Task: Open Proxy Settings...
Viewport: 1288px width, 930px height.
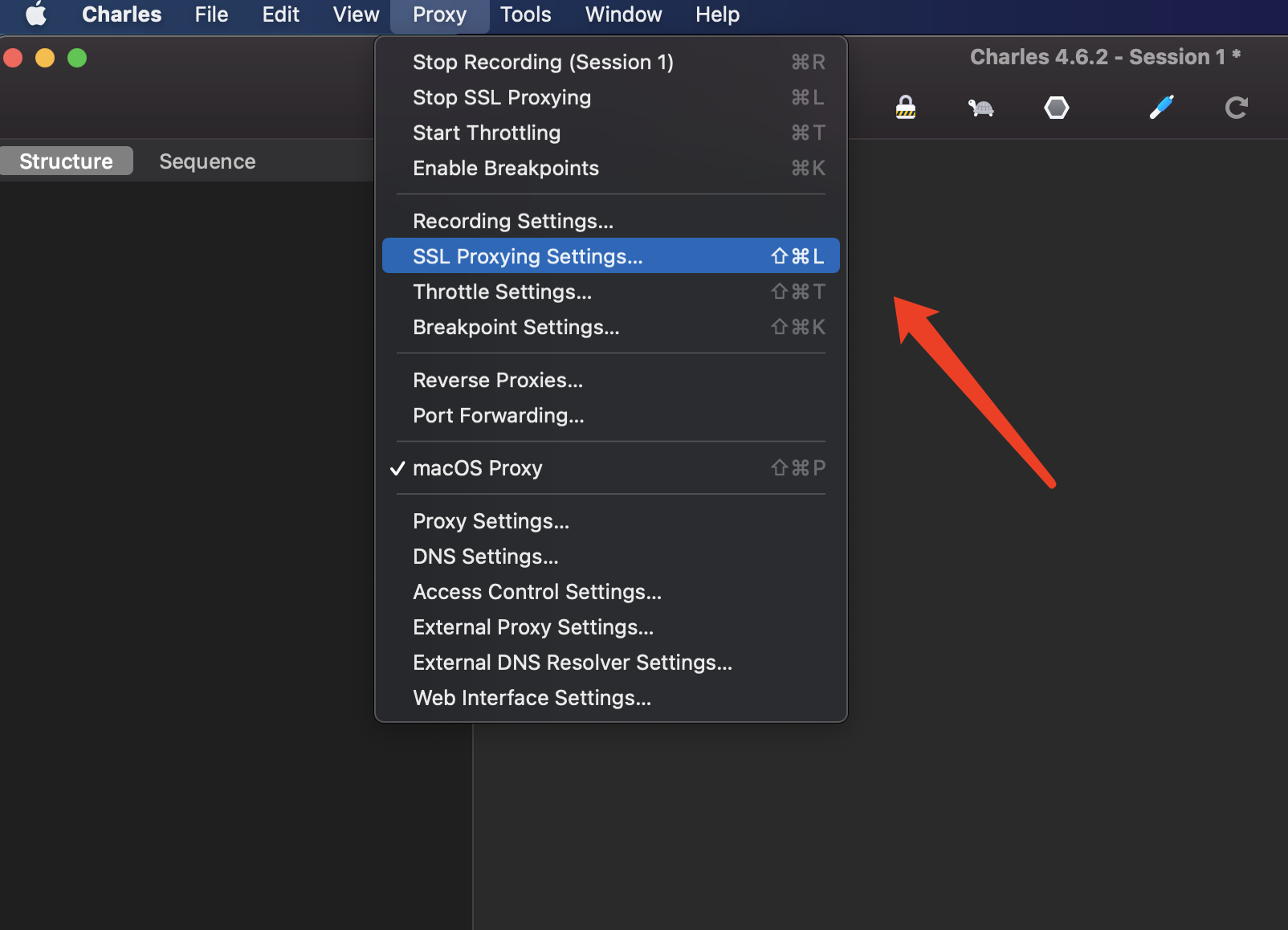Action: pyautogui.click(x=611, y=521)
